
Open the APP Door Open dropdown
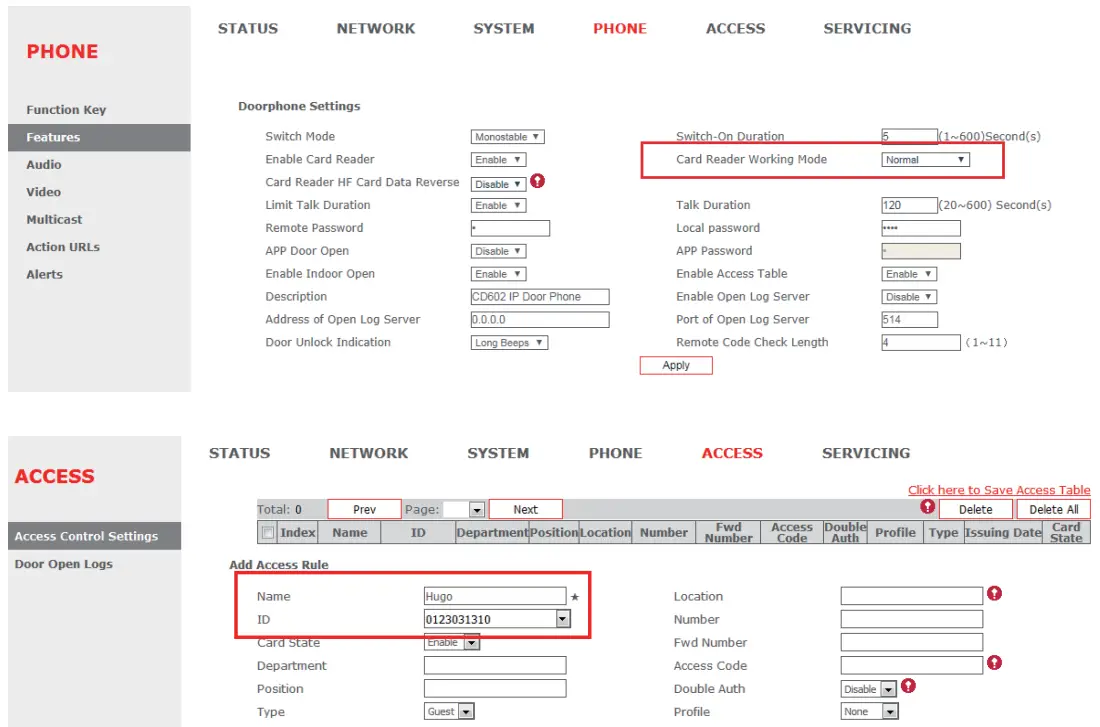pos(498,251)
